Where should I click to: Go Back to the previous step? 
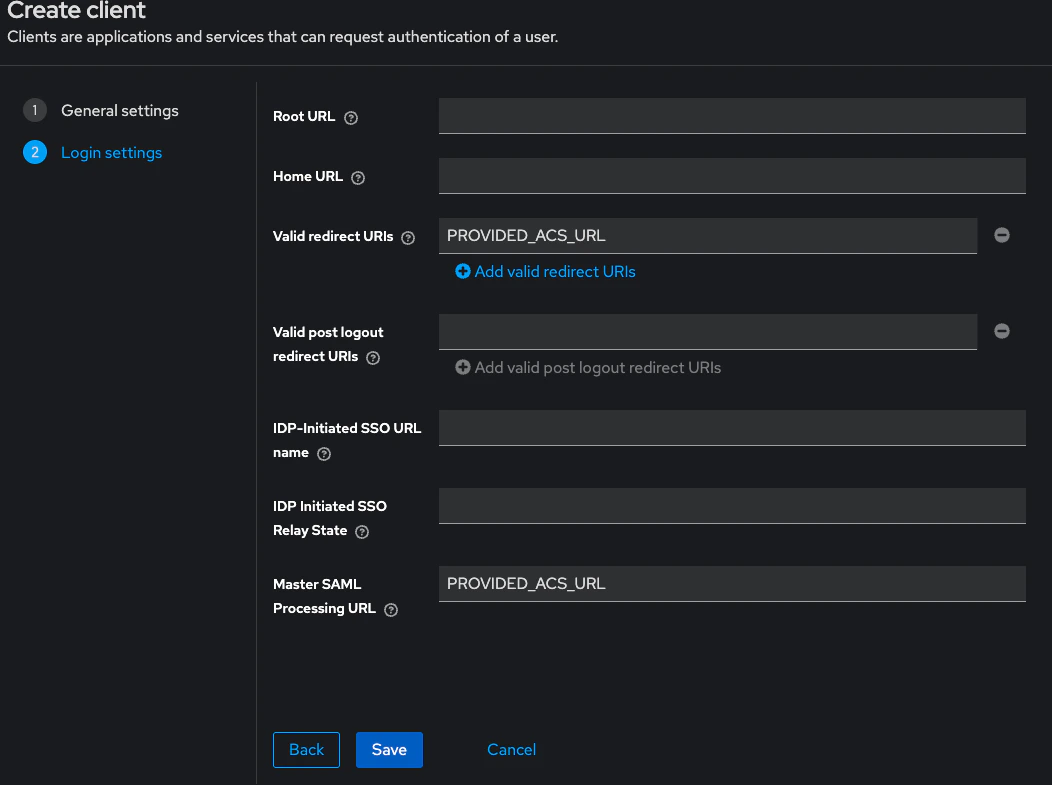click(306, 749)
